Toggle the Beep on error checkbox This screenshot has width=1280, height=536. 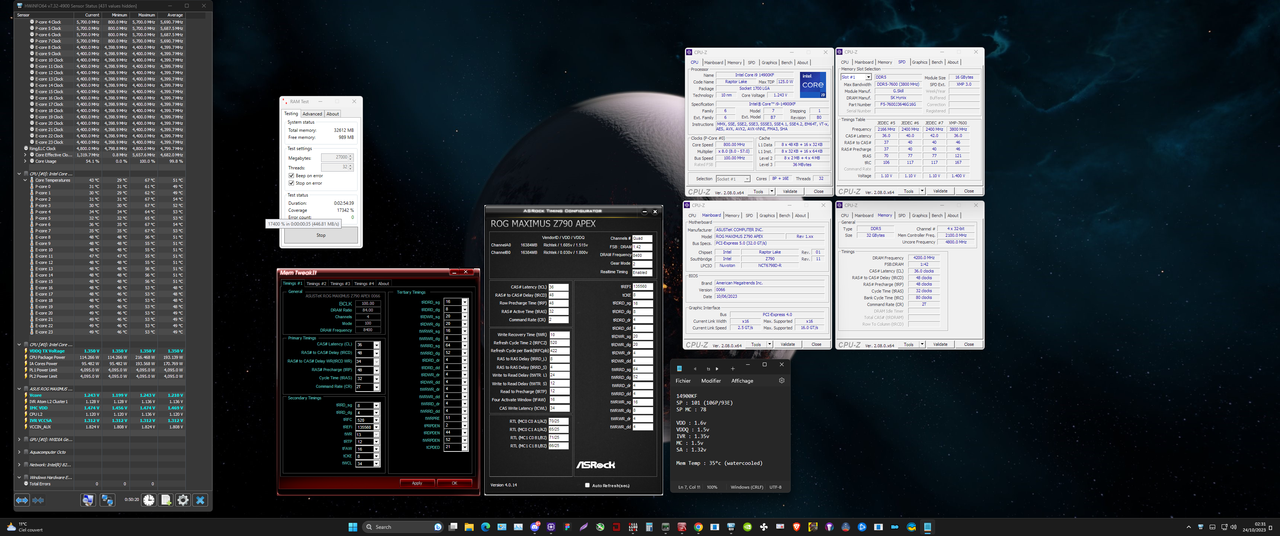pos(290,175)
